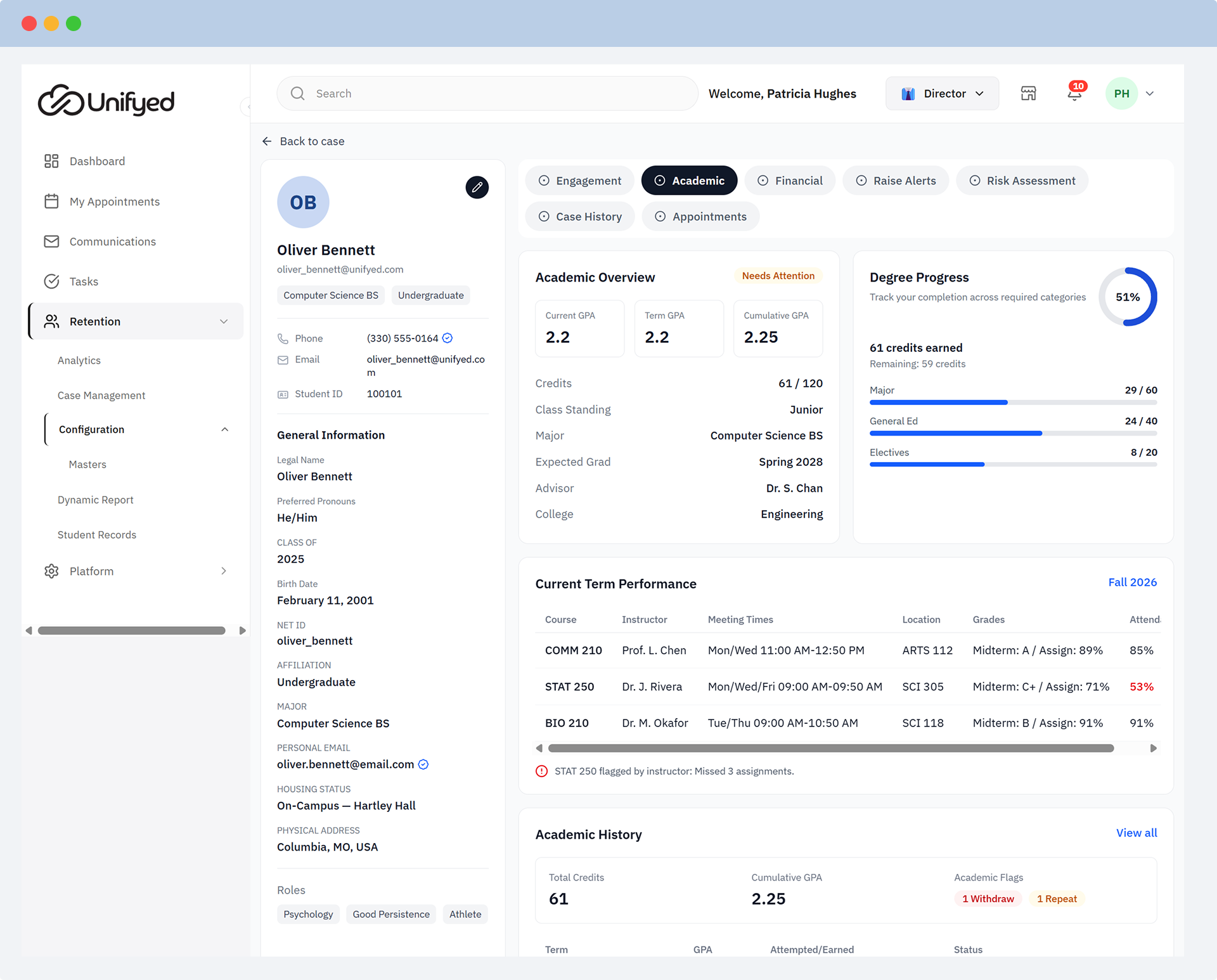Open the Director role dropdown
Image resolution: width=1217 pixels, height=980 pixels.
(x=942, y=94)
